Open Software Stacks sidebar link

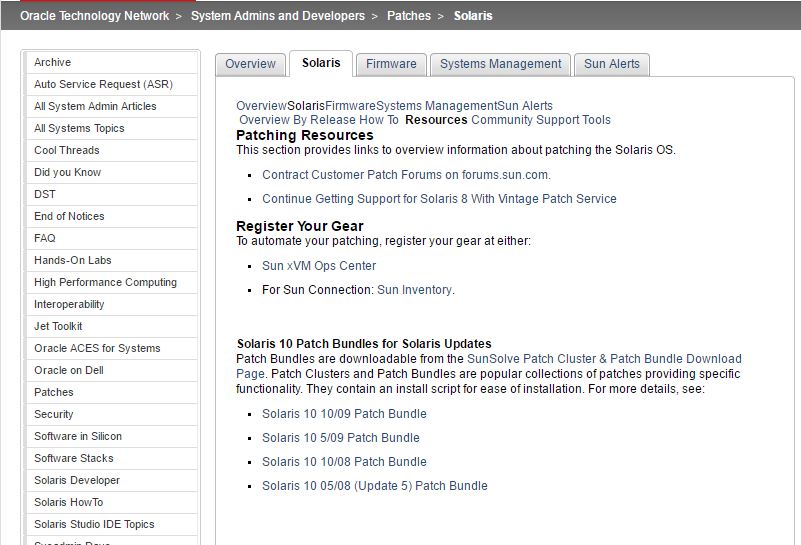click(111, 458)
